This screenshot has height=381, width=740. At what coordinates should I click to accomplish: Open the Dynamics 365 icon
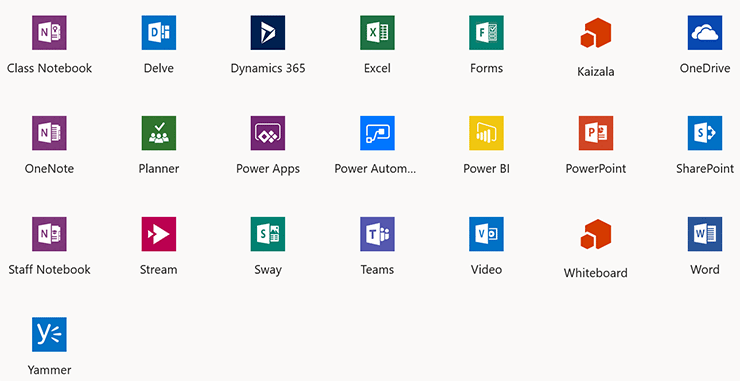pyautogui.click(x=268, y=33)
